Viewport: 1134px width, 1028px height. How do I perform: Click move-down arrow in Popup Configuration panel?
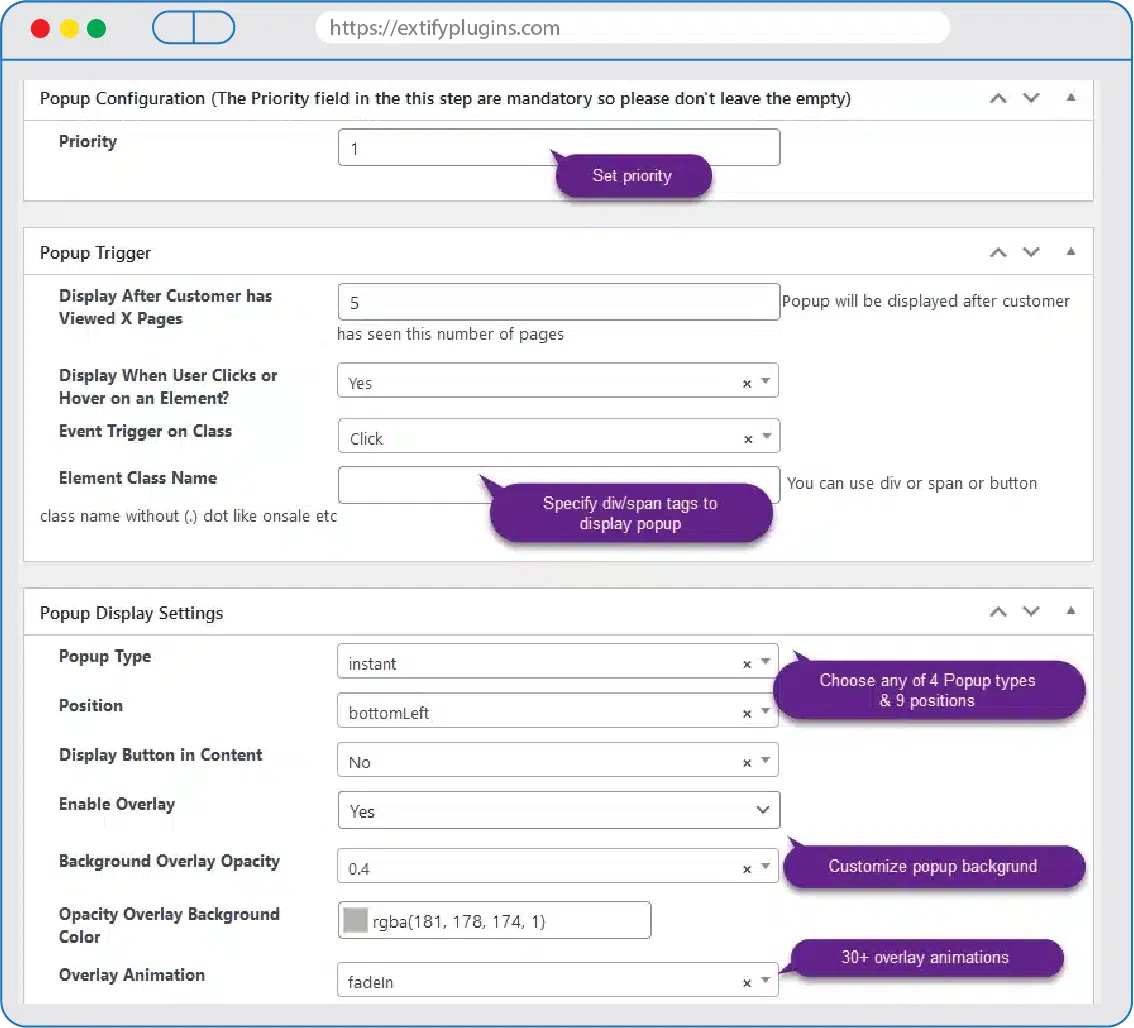coord(1031,98)
